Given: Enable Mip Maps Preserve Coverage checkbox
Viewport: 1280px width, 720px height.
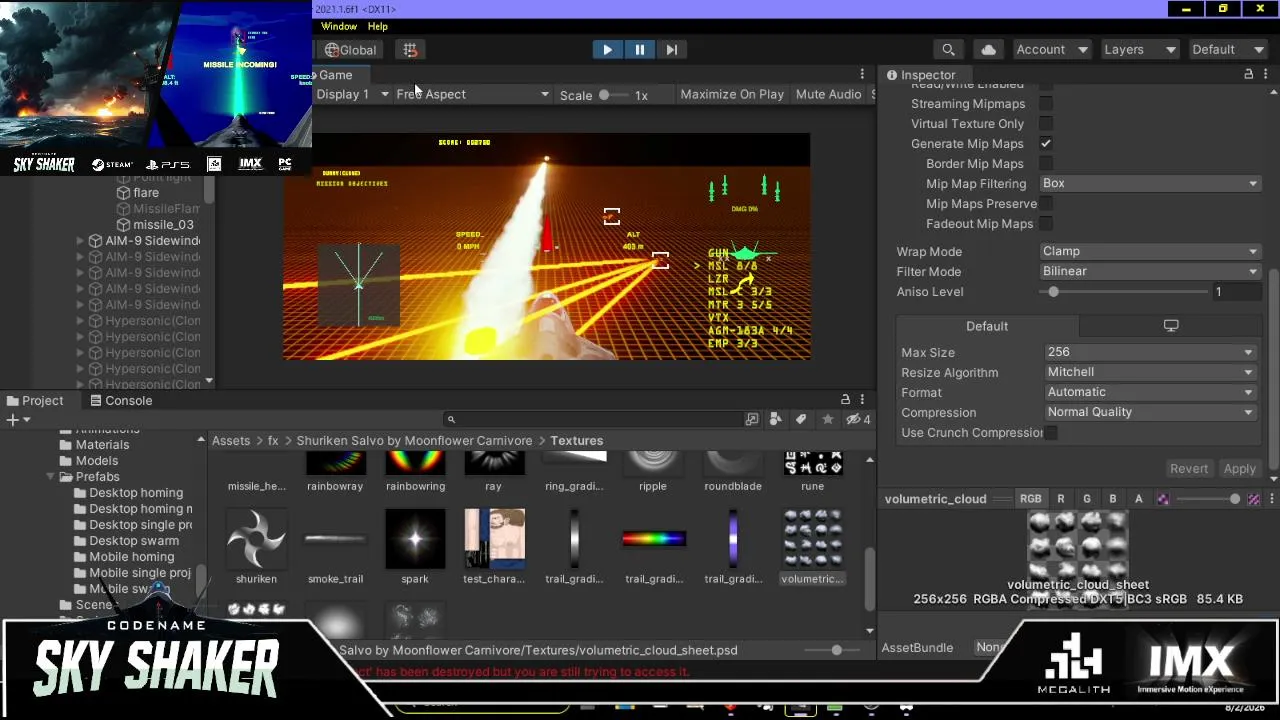Looking at the screenshot, I should tap(1046, 204).
